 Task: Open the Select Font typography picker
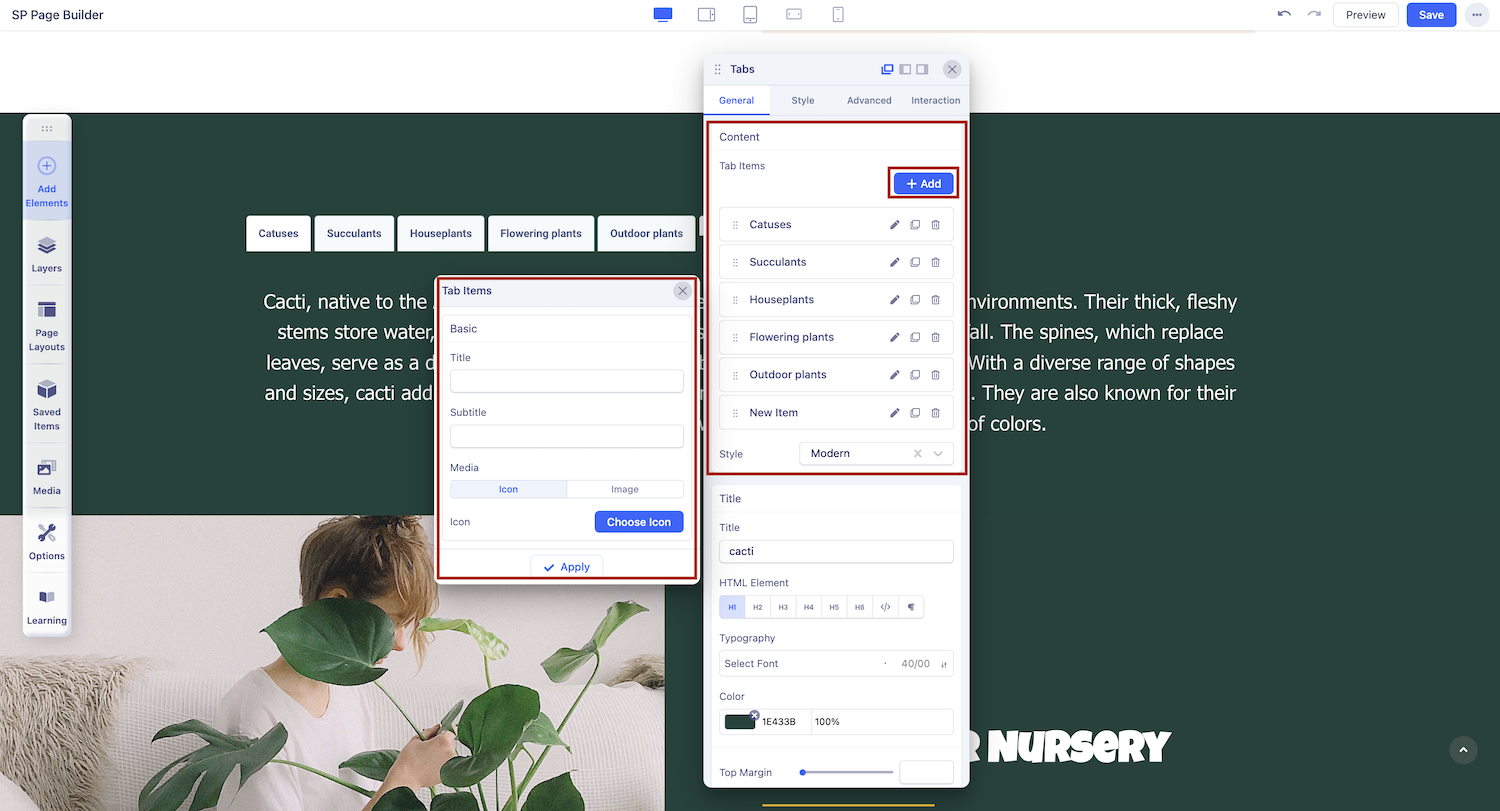coord(800,664)
